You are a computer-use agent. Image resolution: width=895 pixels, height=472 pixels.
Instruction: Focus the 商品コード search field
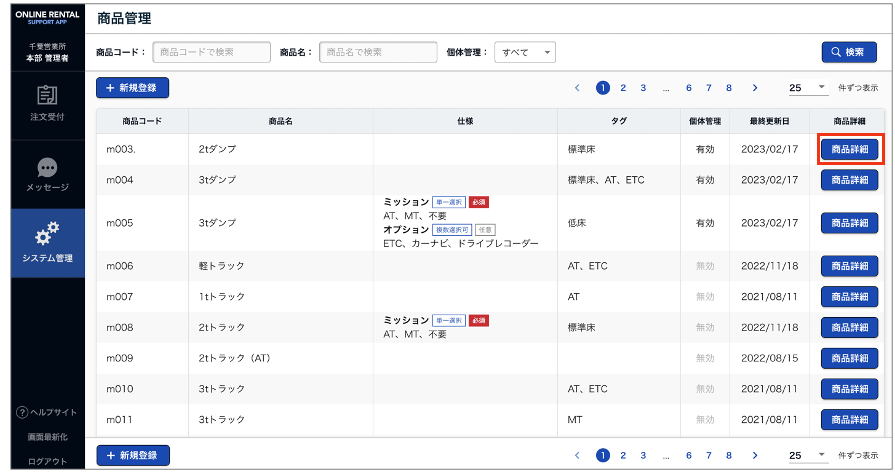point(211,52)
